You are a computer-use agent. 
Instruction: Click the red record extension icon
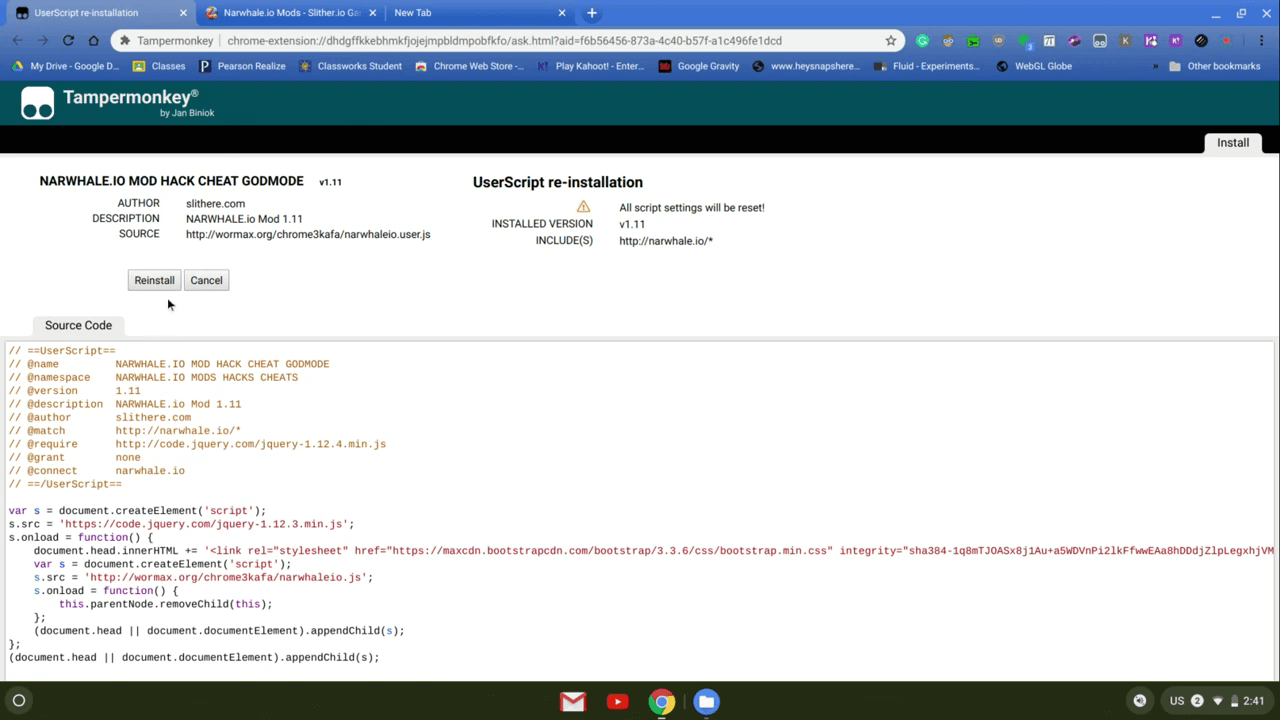[x=1226, y=41]
